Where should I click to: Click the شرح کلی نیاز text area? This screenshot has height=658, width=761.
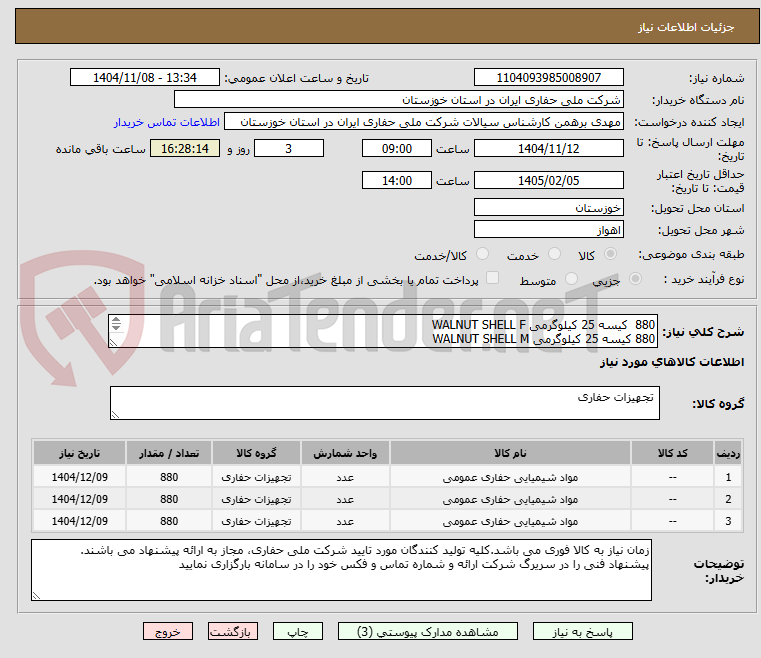(x=383, y=331)
